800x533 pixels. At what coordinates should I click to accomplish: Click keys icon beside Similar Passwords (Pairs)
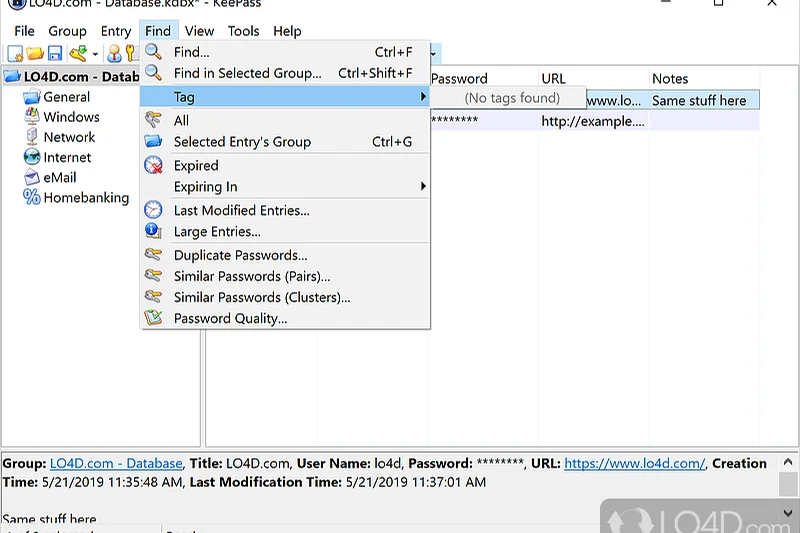tap(153, 275)
